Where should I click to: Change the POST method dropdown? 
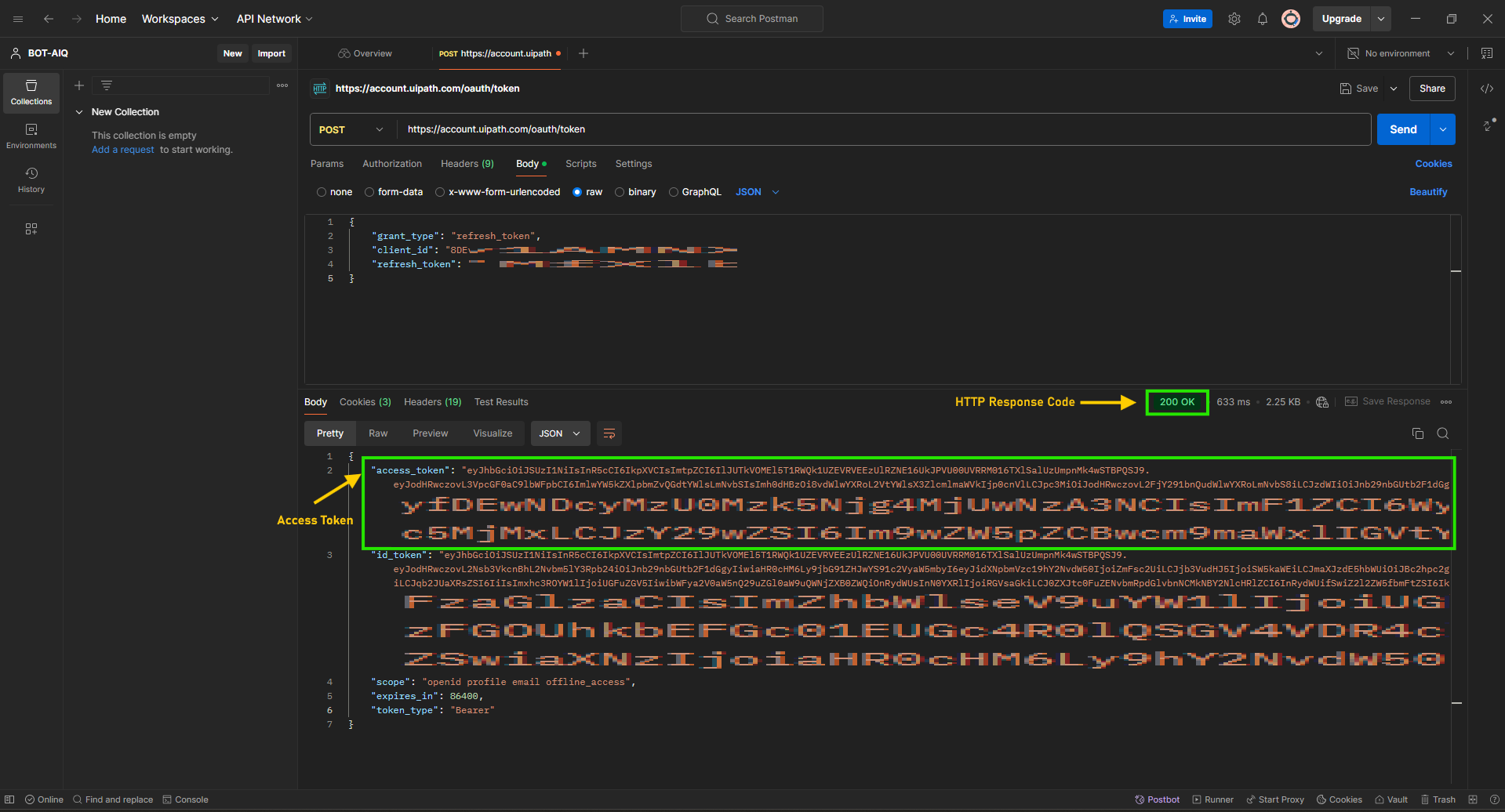pos(353,129)
